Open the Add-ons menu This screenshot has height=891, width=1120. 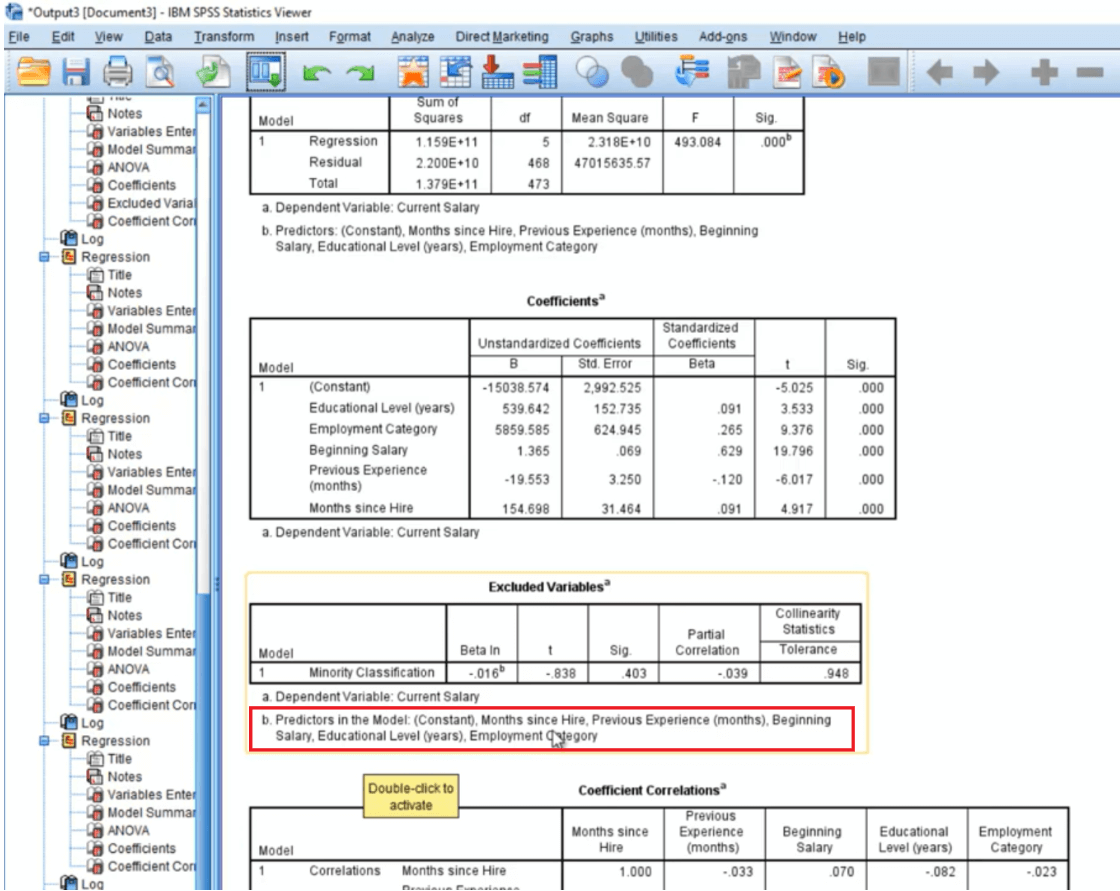pyautogui.click(x=723, y=36)
